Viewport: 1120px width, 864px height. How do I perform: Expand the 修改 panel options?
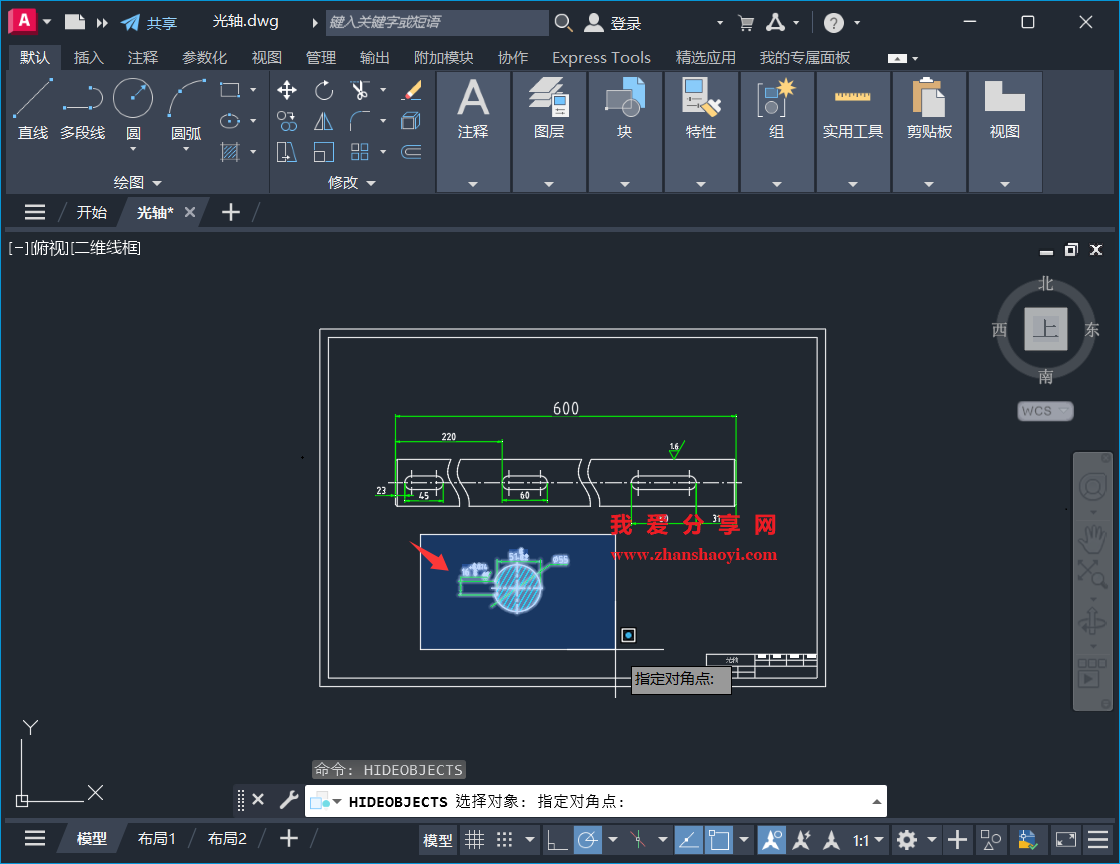coord(372,182)
